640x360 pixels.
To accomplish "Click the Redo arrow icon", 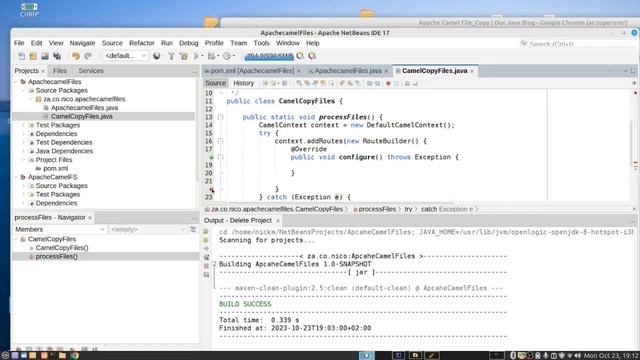I will (x=88, y=56).
